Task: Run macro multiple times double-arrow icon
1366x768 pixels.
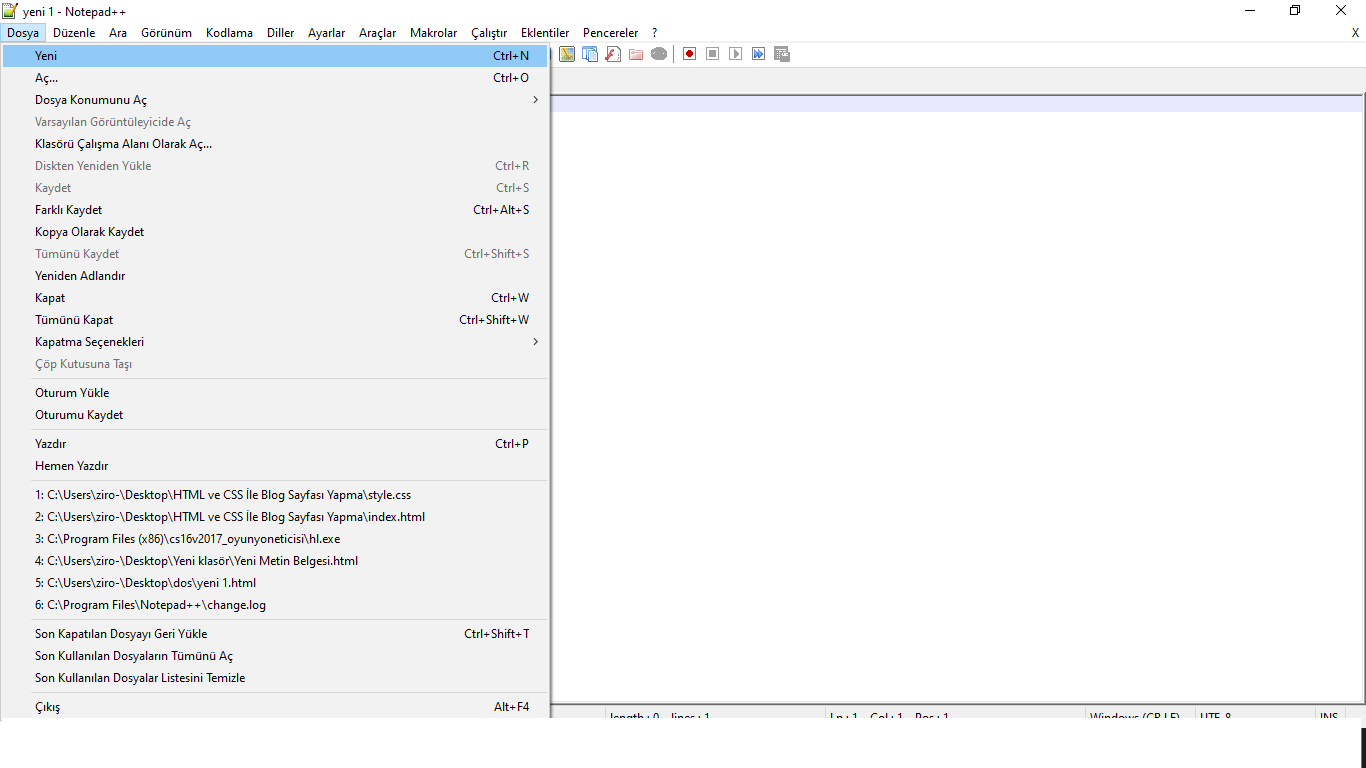Action: click(758, 54)
